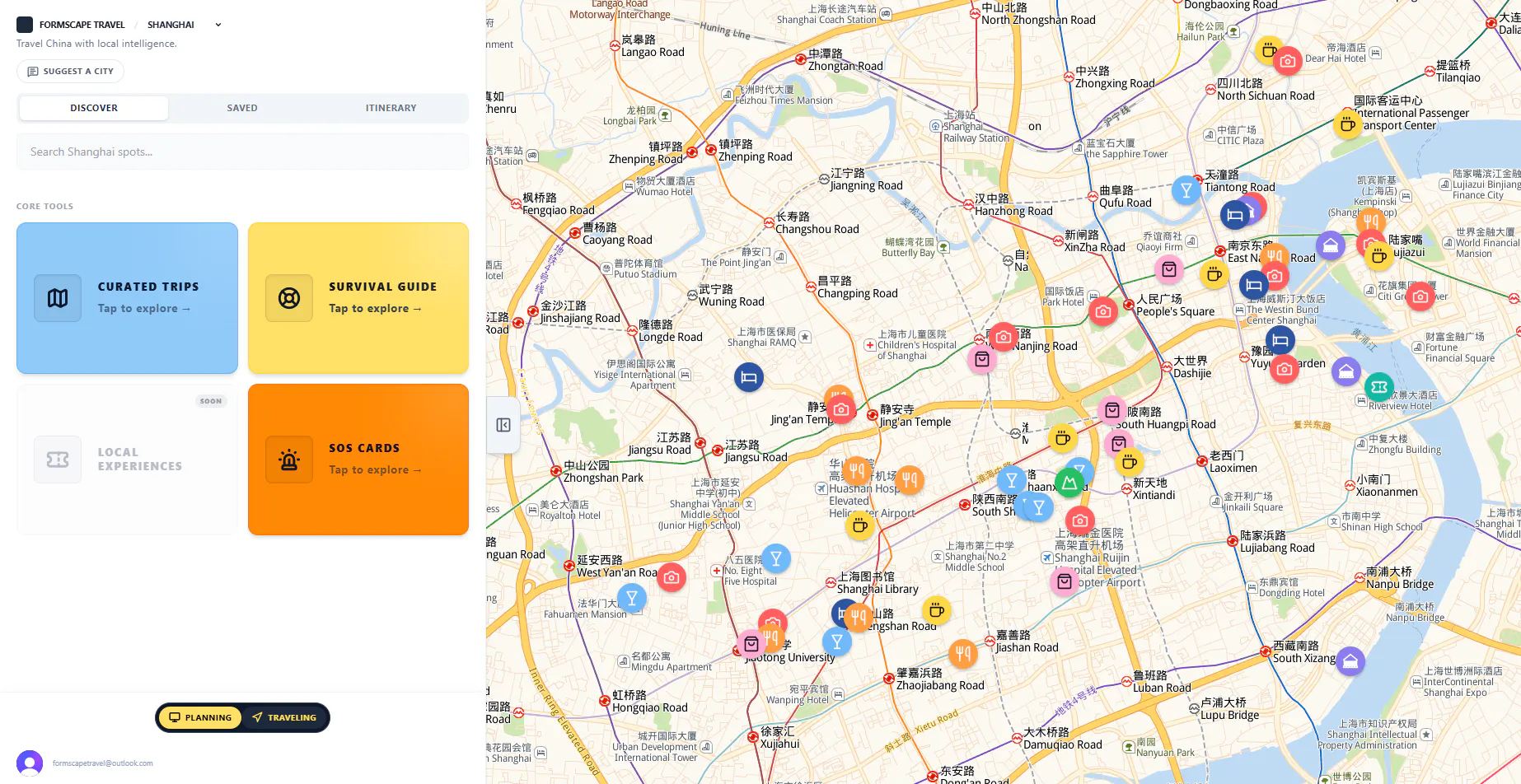The image size is (1521, 784).
Task: Open camera marker beside Park Hotel
Action: point(1103,311)
